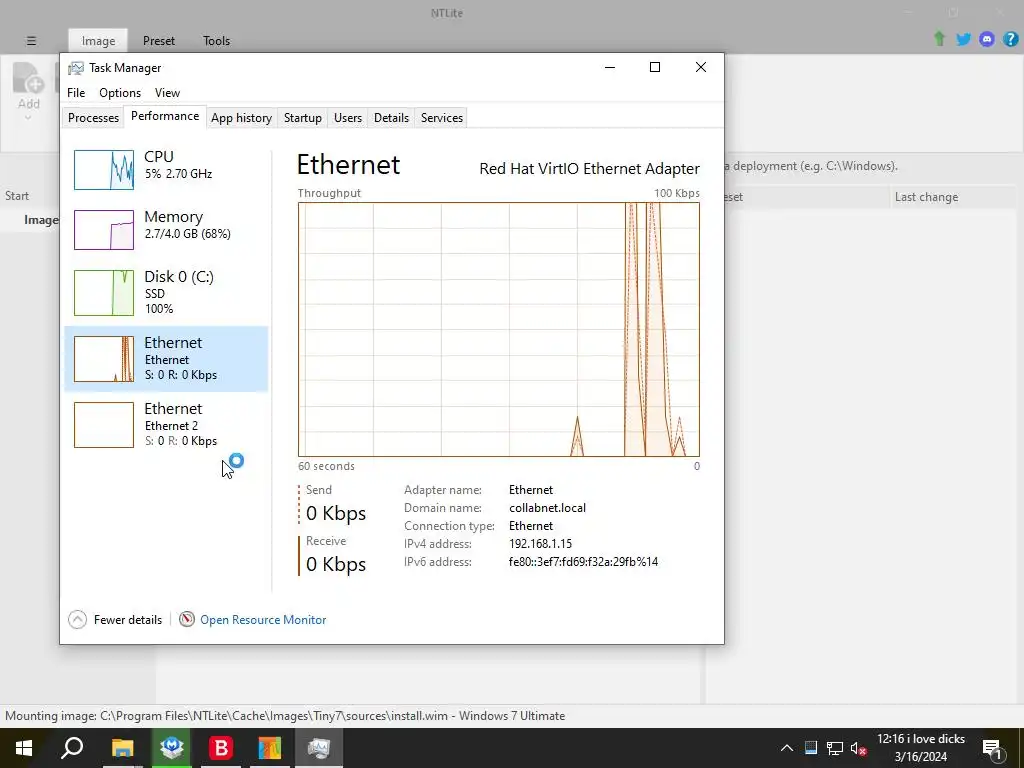
Task: Switch to Task Manager taskbar icon
Action: 319,748
